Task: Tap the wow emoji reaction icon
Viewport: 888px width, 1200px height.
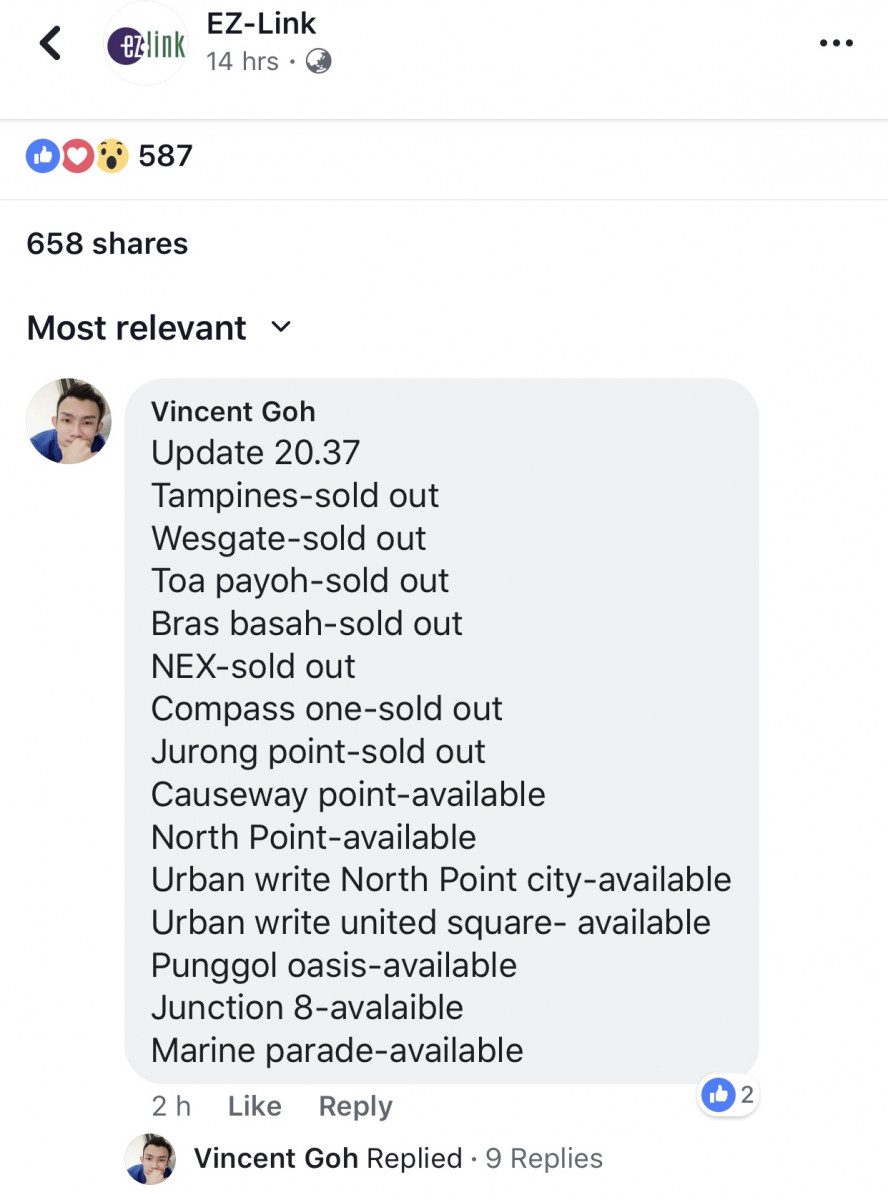Action: (111, 155)
